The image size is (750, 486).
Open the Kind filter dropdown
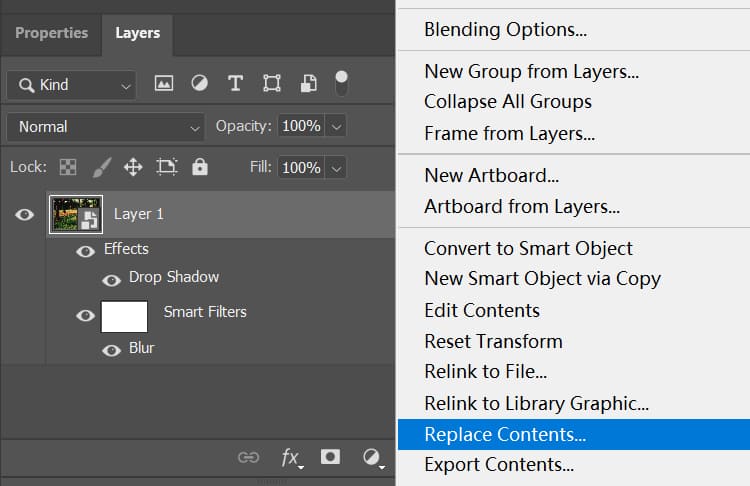(x=71, y=85)
